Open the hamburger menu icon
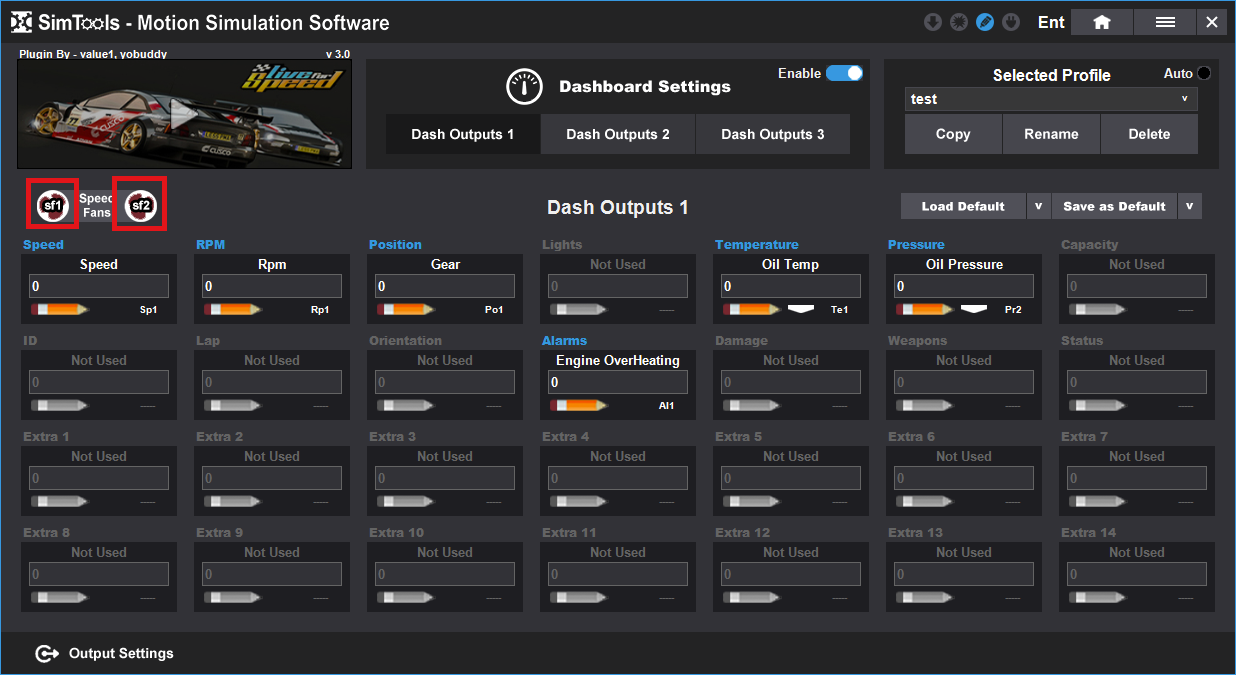Viewport: 1236px width, 675px height. (x=1165, y=22)
